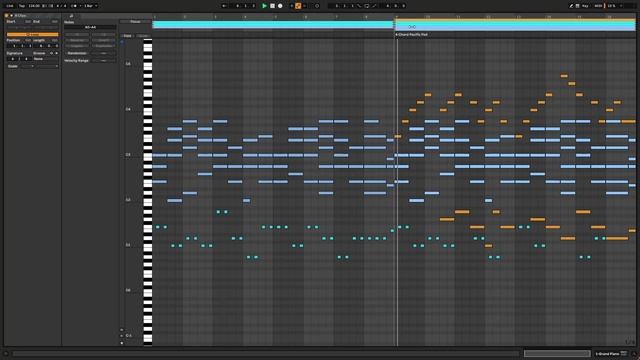This screenshot has height=360, width=640.
Task: Toggle the Focus button above the piano roll
Action: 136,22
